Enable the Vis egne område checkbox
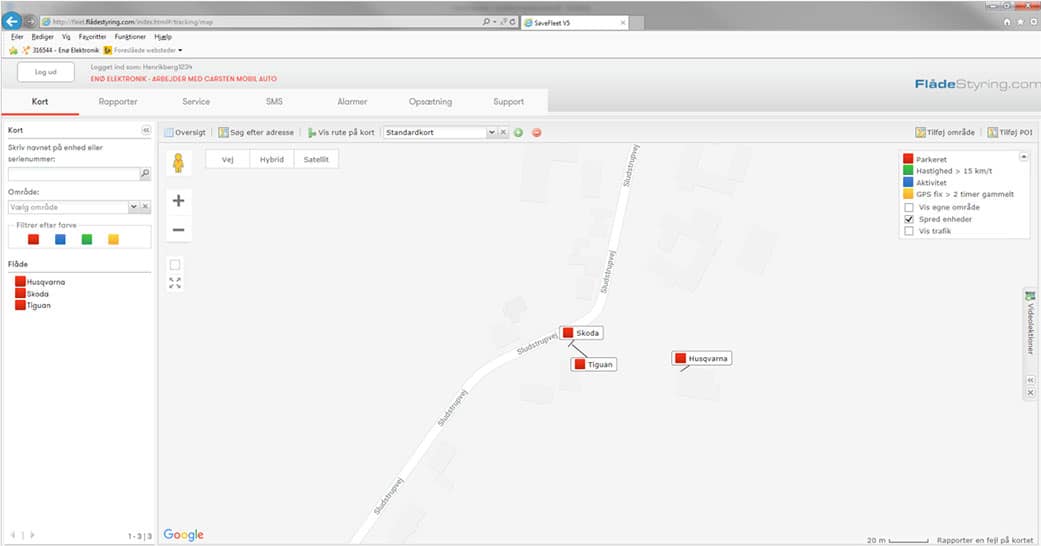Viewport: 1041px width, 546px height. coord(908,207)
